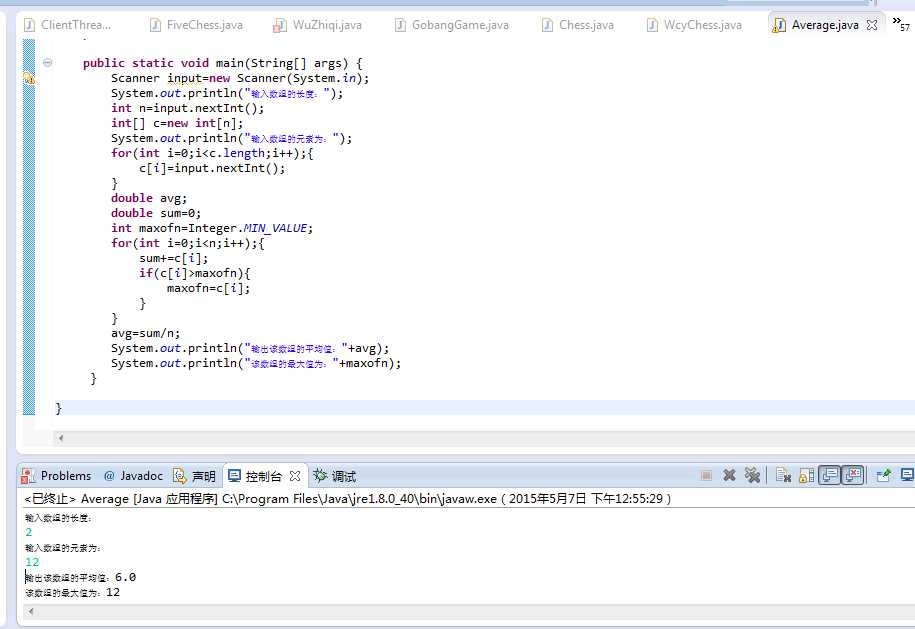Clear the console output
The height and width of the screenshot is (629, 915).
783,476
